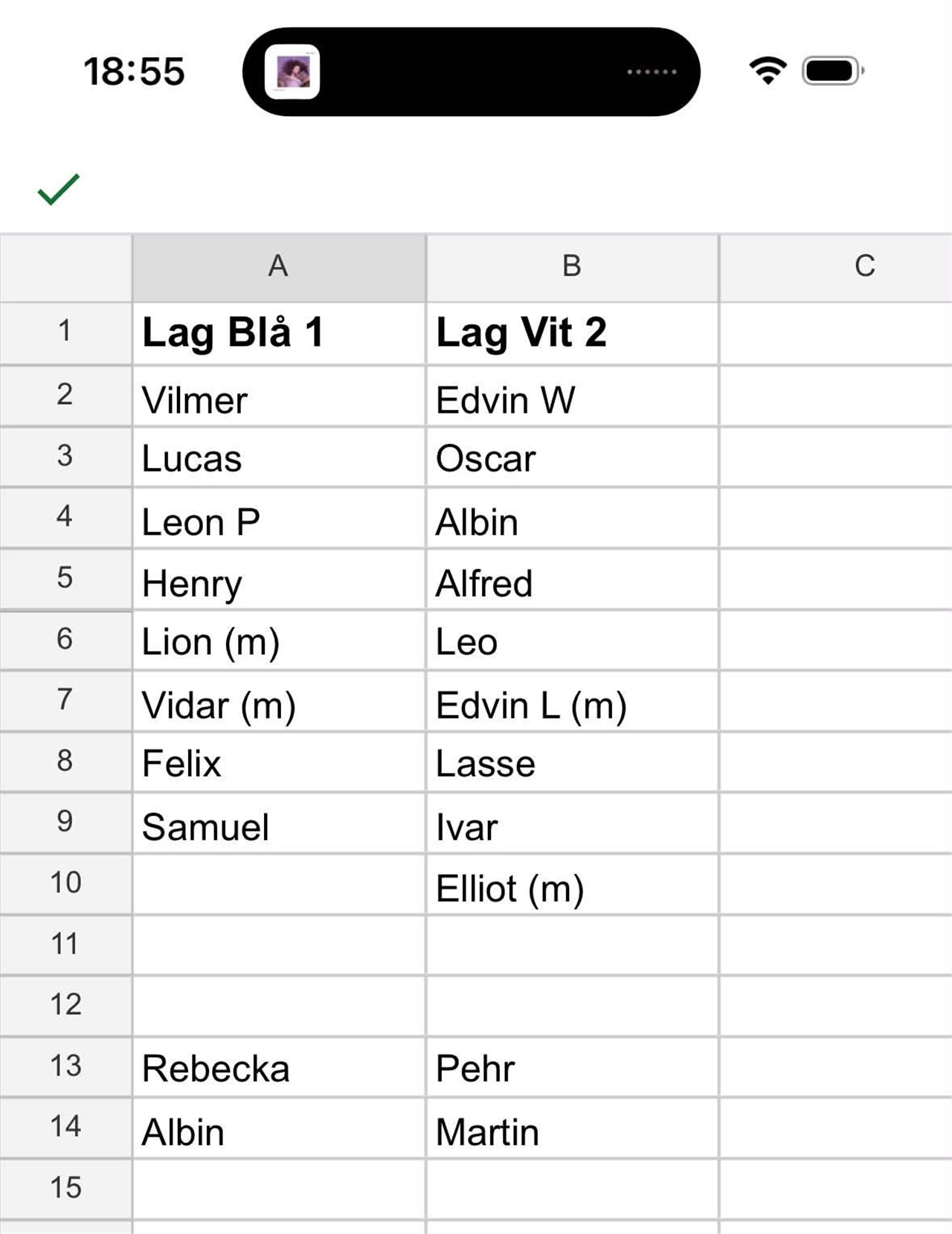Select empty cell A10
The image size is (952, 1234).
pos(279,884)
